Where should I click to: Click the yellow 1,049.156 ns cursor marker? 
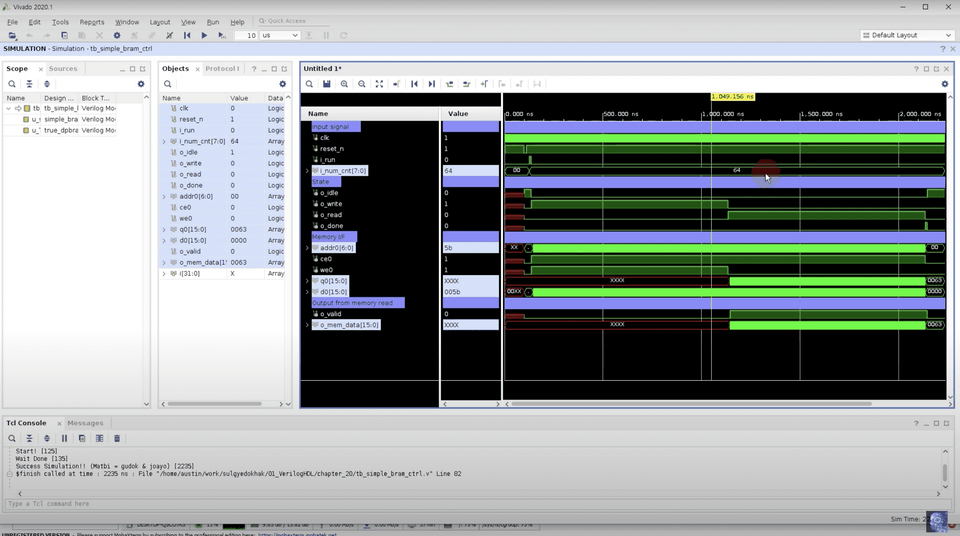tap(732, 97)
